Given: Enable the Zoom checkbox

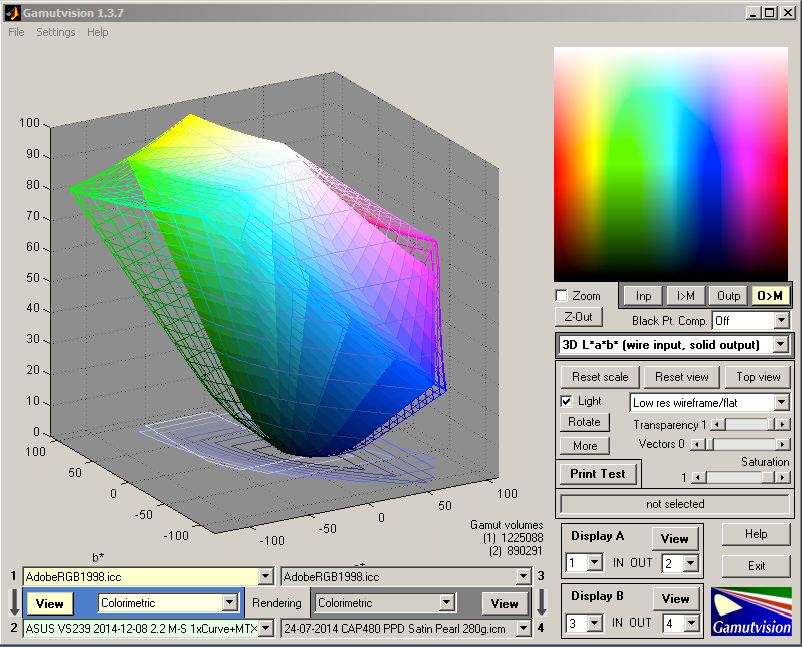Looking at the screenshot, I should tap(562, 296).
